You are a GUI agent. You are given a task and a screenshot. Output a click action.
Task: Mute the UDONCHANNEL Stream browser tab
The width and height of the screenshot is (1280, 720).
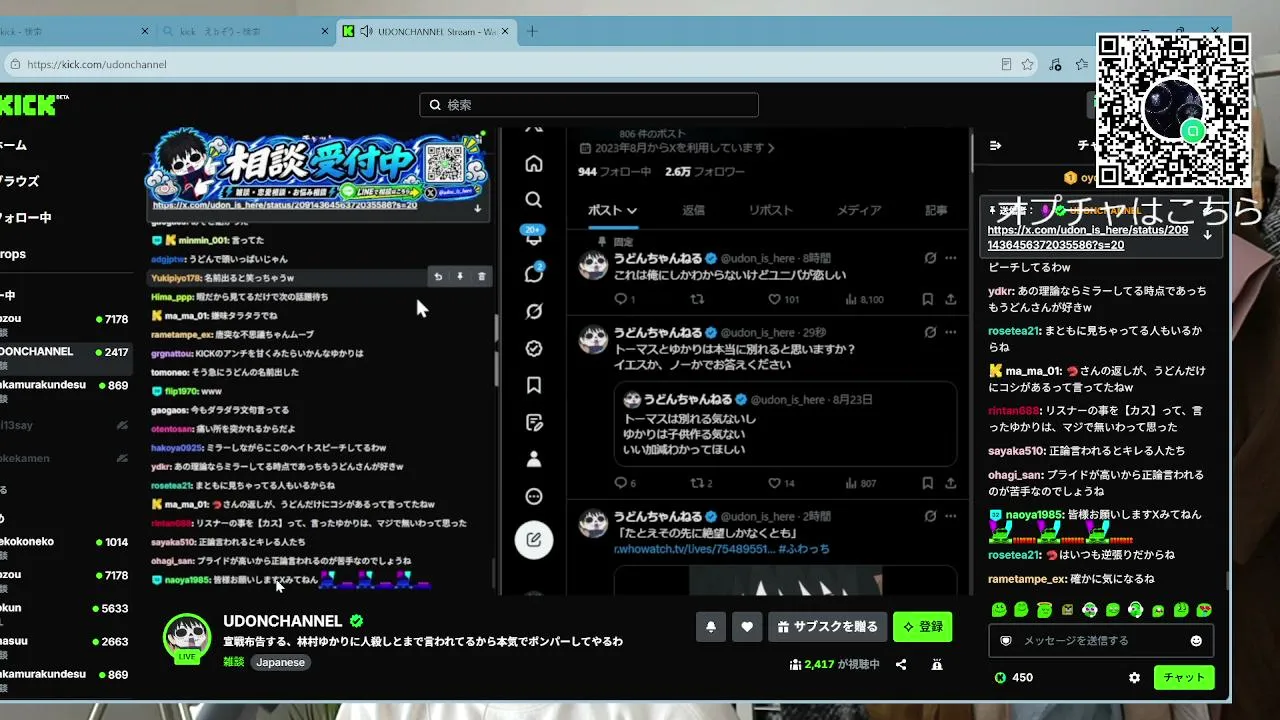click(x=365, y=31)
